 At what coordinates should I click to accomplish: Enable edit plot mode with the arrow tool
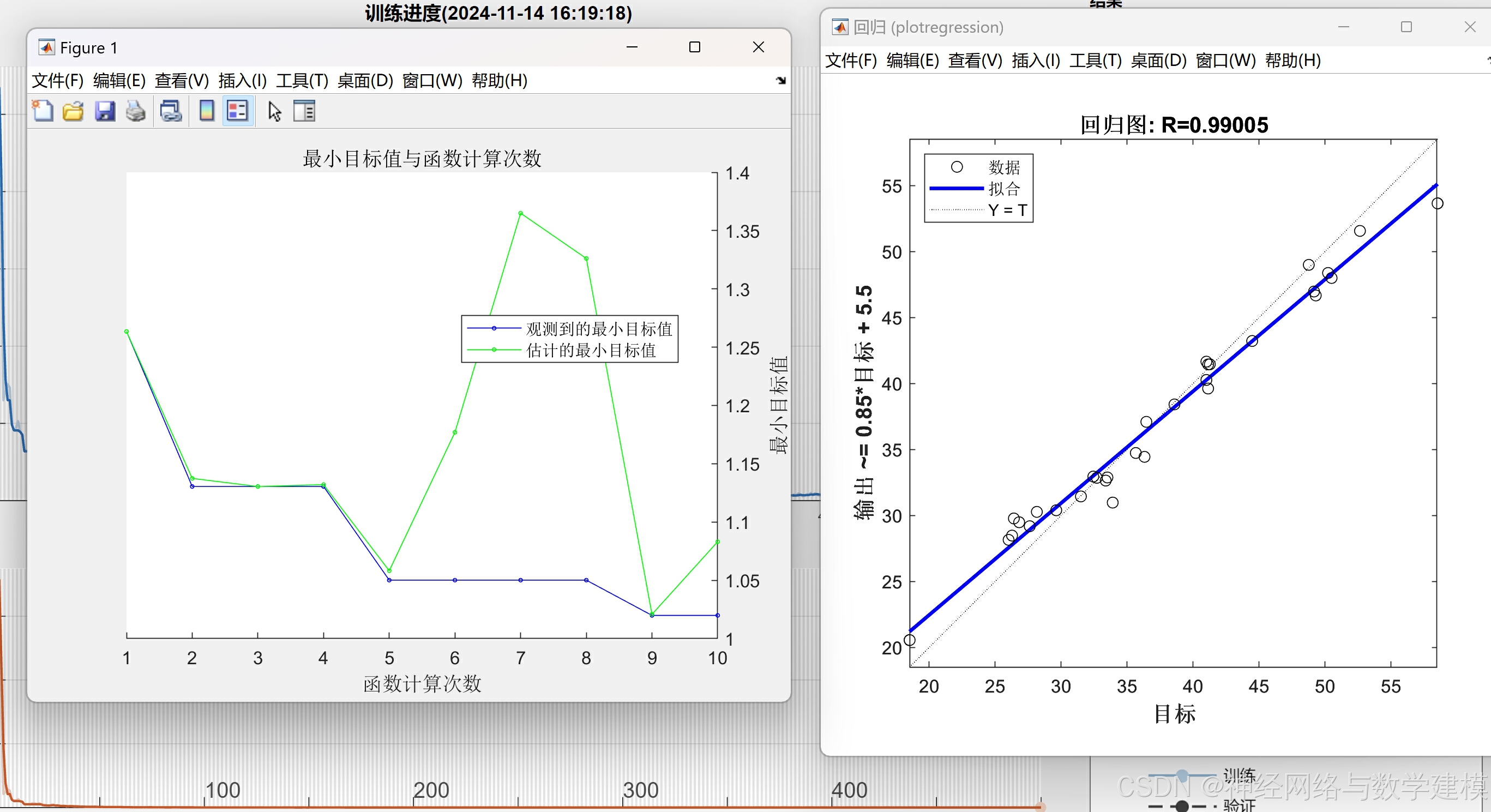point(274,111)
